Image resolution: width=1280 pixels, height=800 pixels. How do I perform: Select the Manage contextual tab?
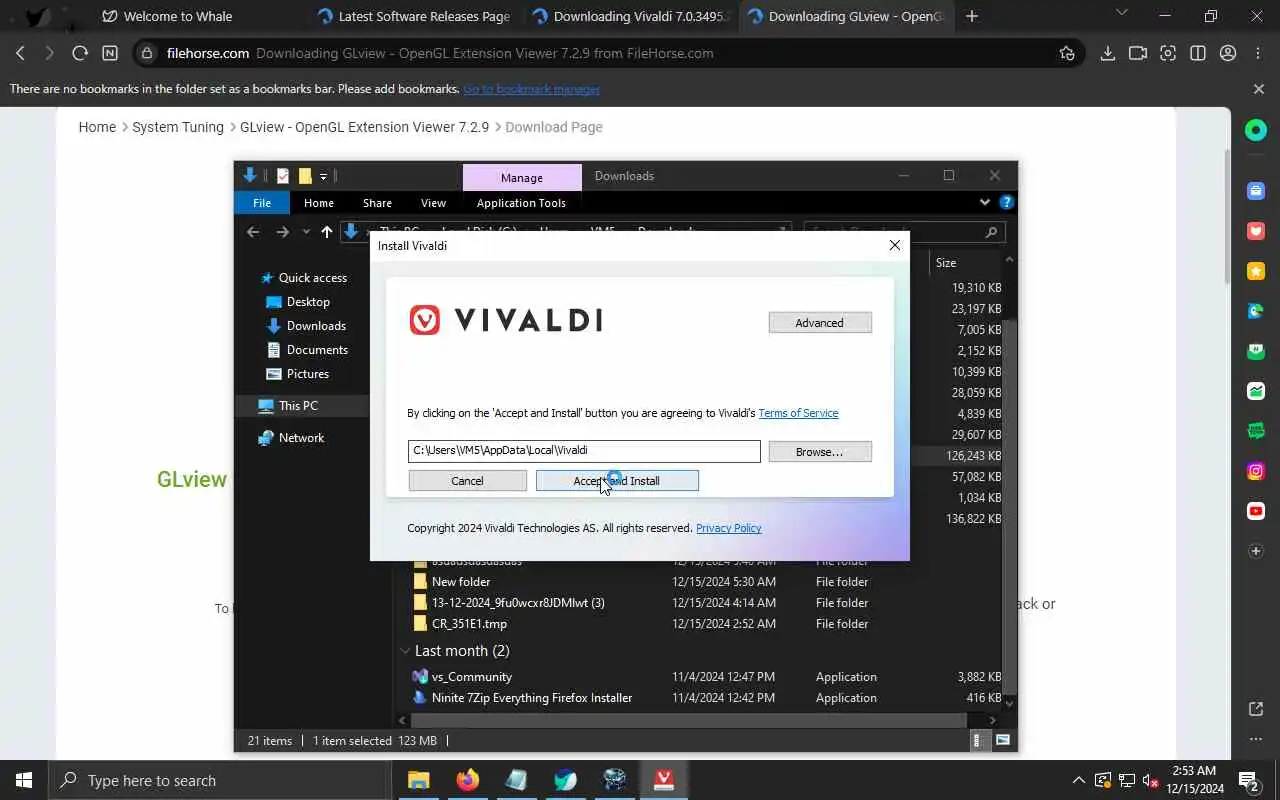pyautogui.click(x=522, y=177)
